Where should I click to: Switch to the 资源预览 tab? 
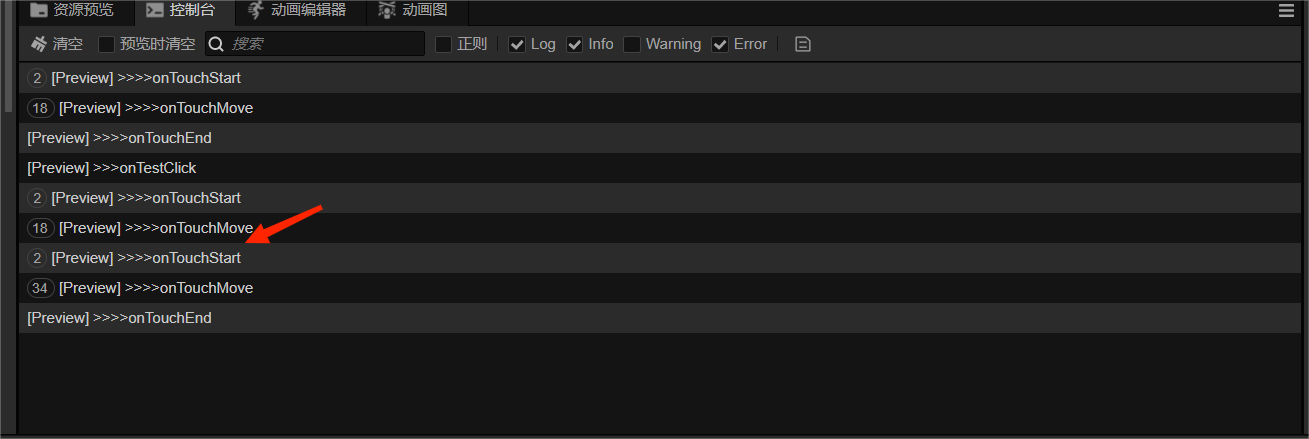click(x=82, y=11)
